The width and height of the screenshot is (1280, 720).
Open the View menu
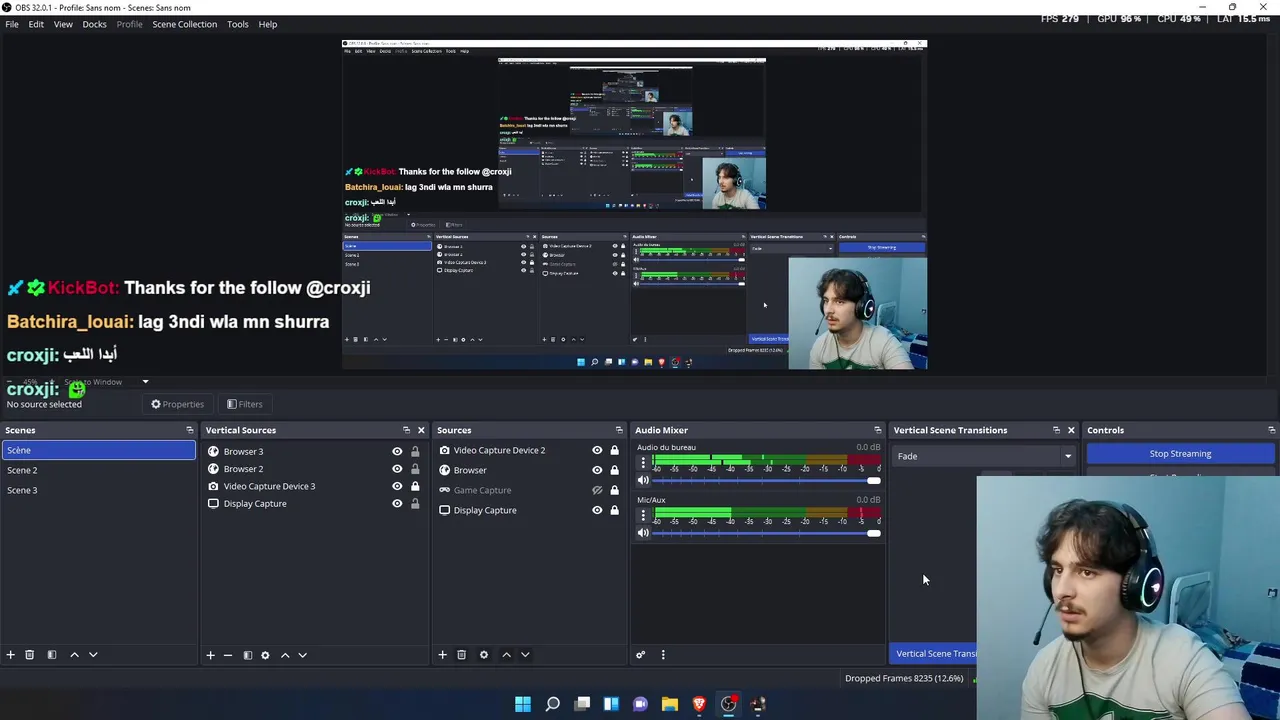click(63, 24)
